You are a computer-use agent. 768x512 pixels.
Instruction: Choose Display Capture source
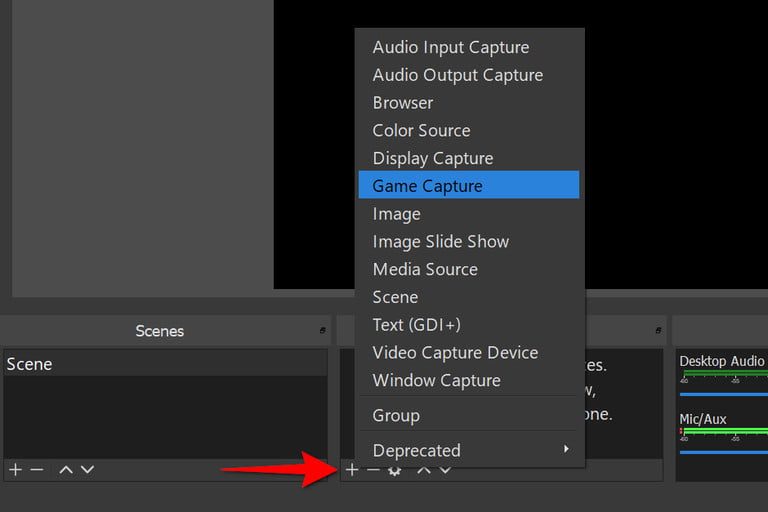[468, 158]
